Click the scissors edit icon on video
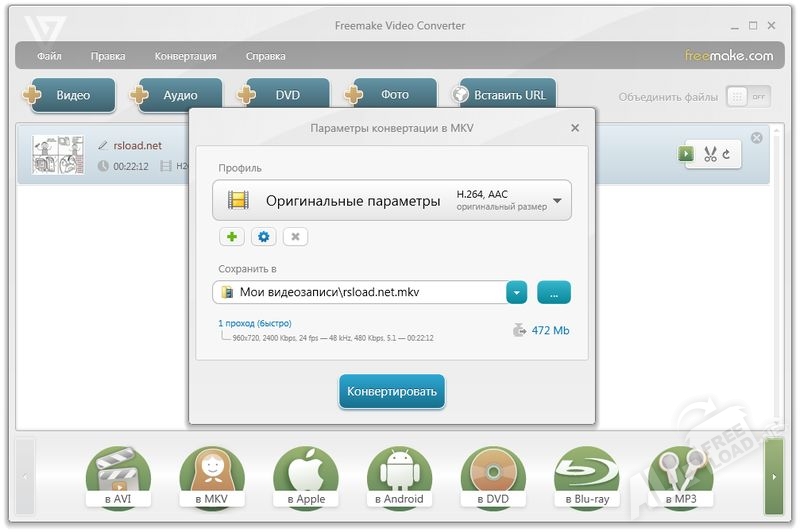 tap(710, 154)
